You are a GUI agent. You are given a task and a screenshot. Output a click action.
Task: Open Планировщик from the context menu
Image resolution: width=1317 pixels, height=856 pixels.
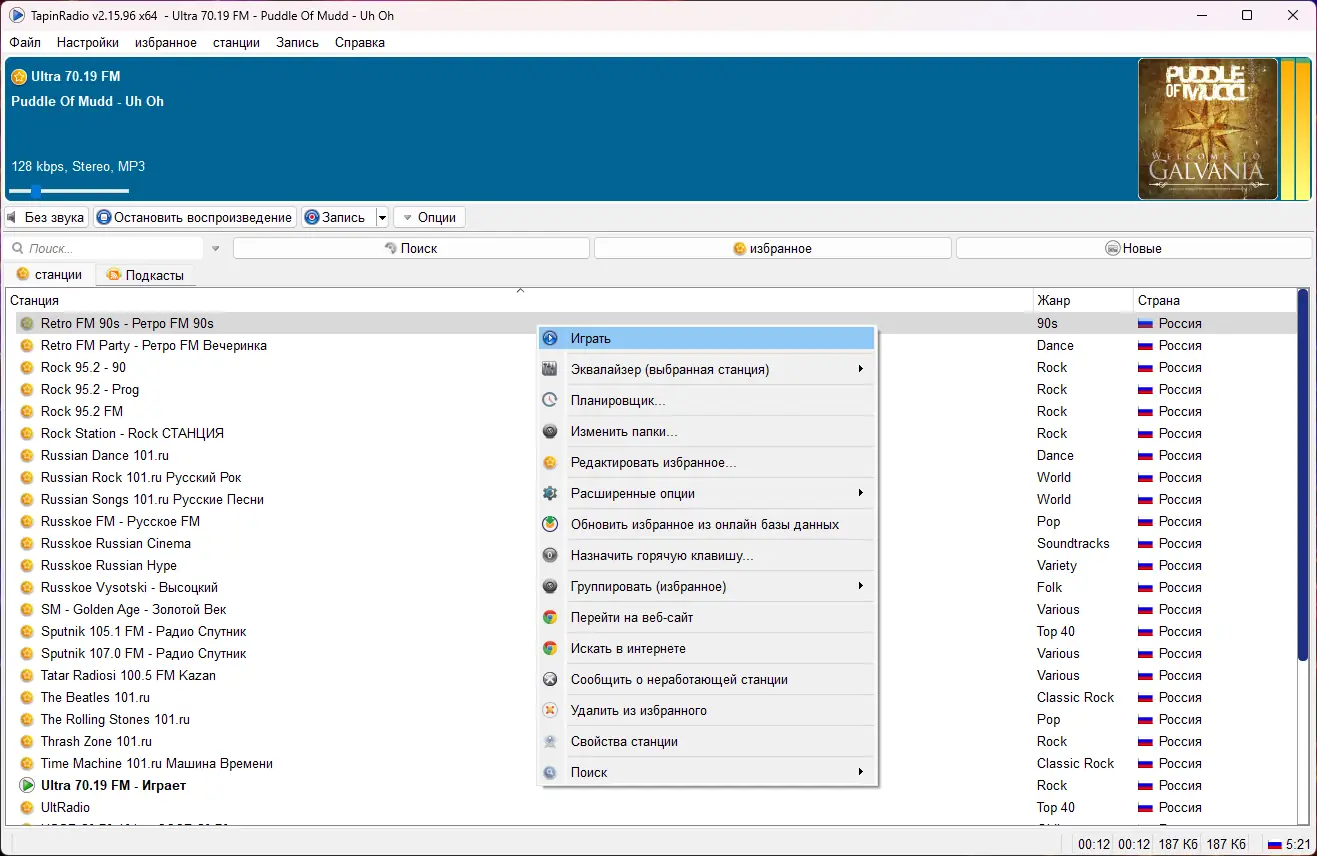707,401
